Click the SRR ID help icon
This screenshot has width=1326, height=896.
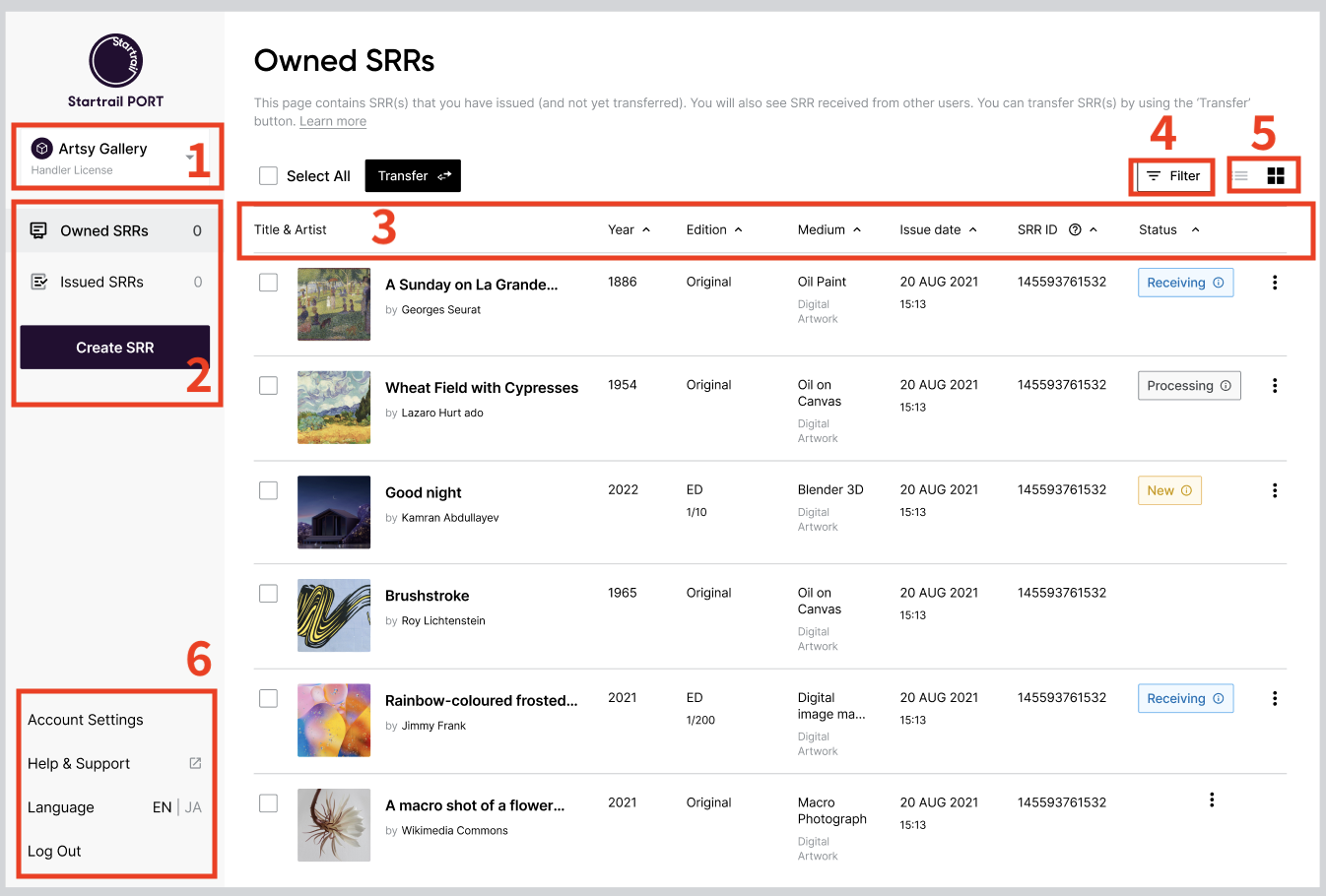[x=1075, y=230]
